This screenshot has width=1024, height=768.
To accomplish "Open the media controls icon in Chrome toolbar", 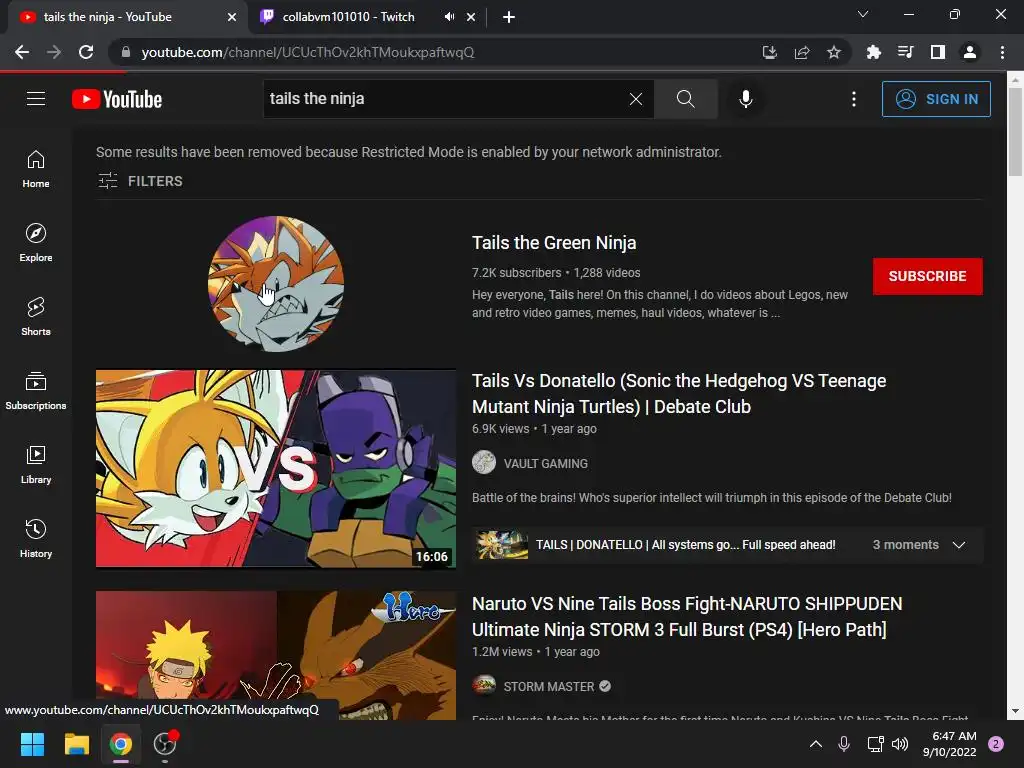I will 905,52.
